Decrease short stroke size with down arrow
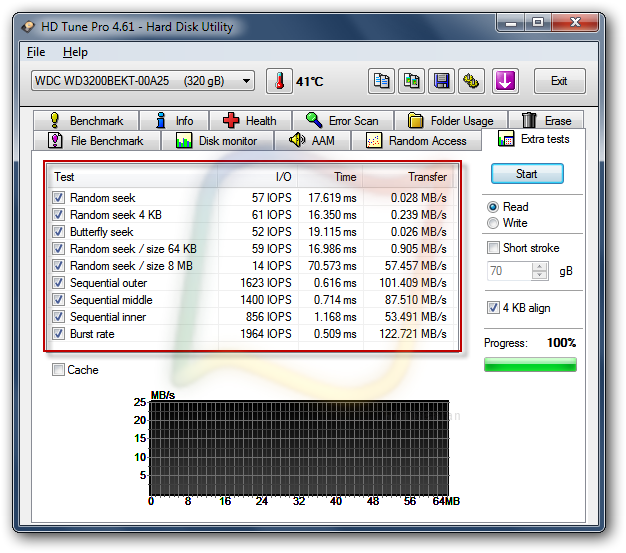Screen dimensions: 626x553 point(540,276)
